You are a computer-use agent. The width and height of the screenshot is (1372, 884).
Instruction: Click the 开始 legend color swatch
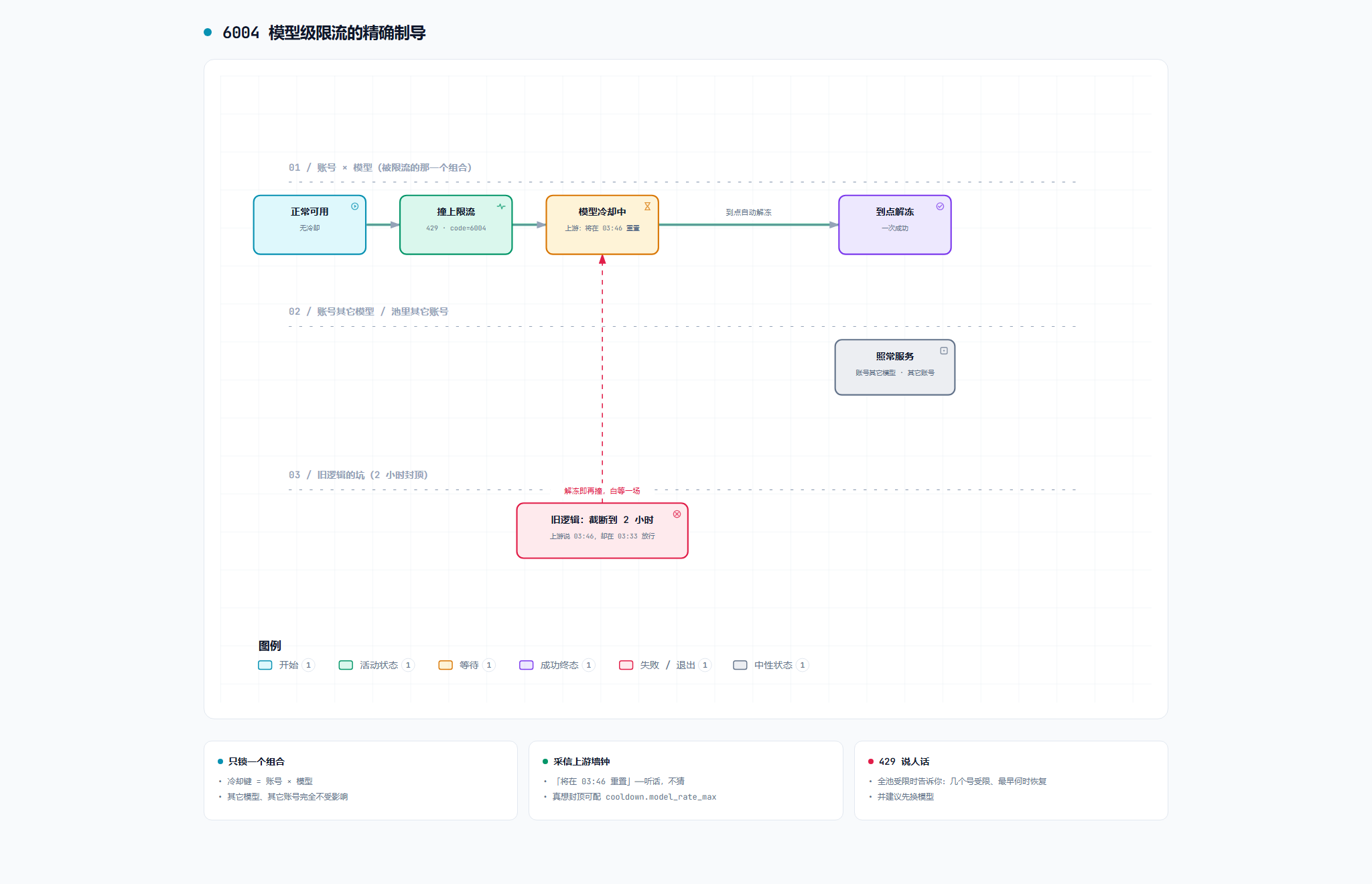click(x=265, y=665)
